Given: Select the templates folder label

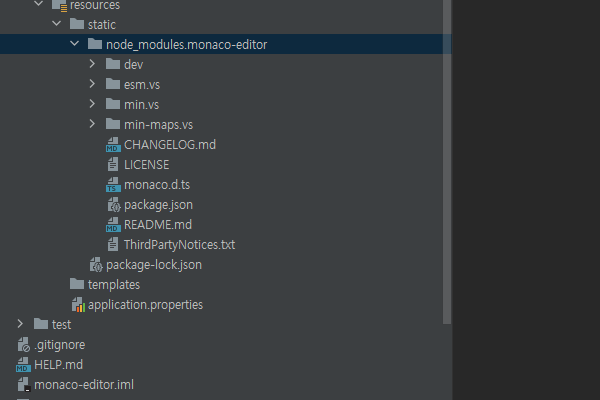Looking at the screenshot, I should (x=114, y=285).
